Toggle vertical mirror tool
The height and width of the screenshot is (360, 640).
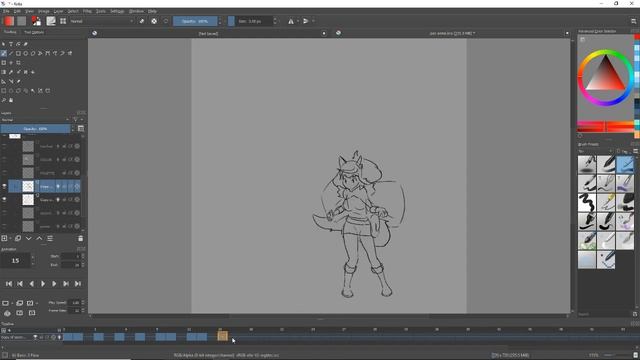pyautogui.click(x=305, y=21)
